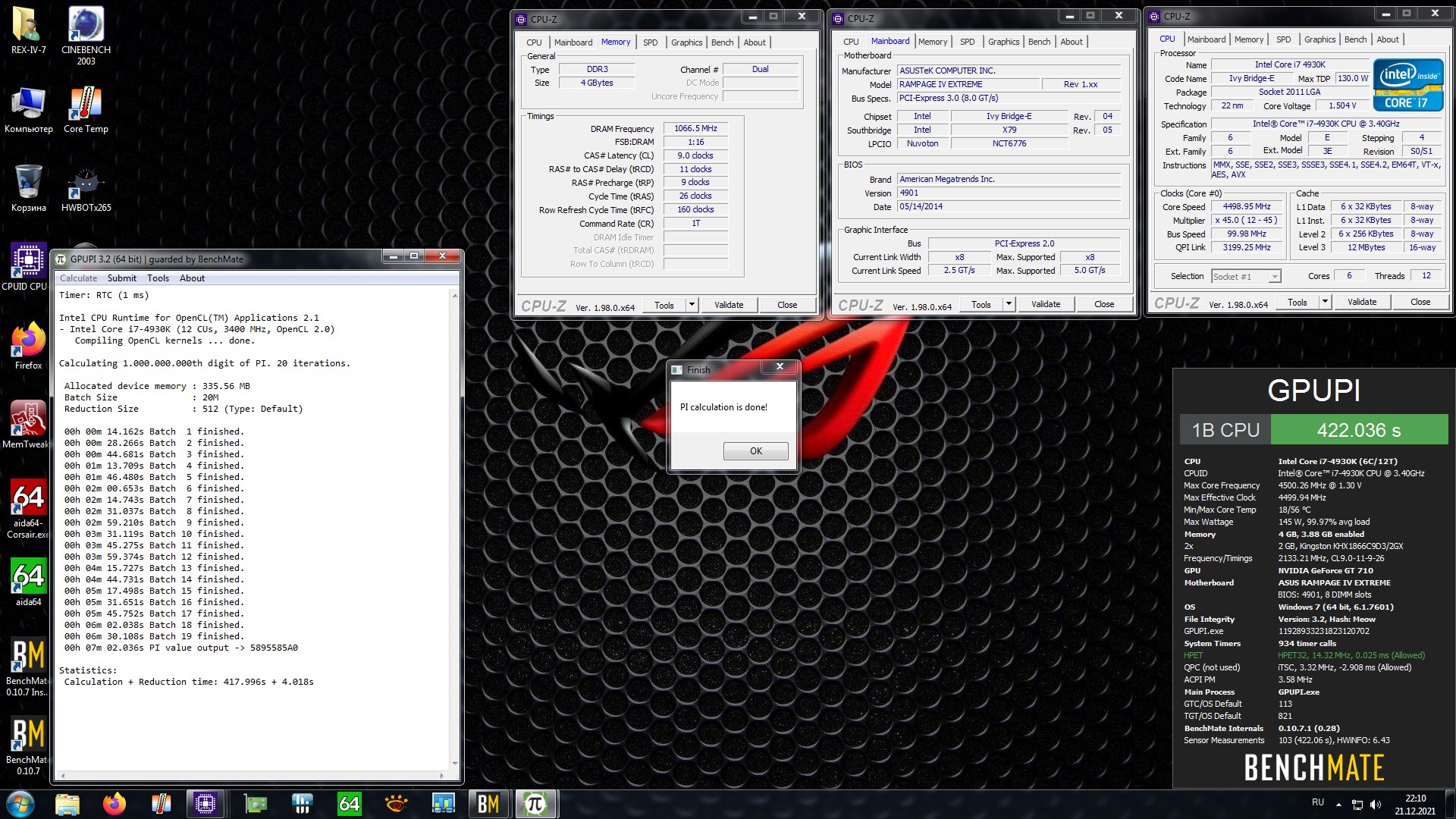This screenshot has height=819, width=1456.
Task: Click GPUPI output vertical scrollbar
Action: 454,529
